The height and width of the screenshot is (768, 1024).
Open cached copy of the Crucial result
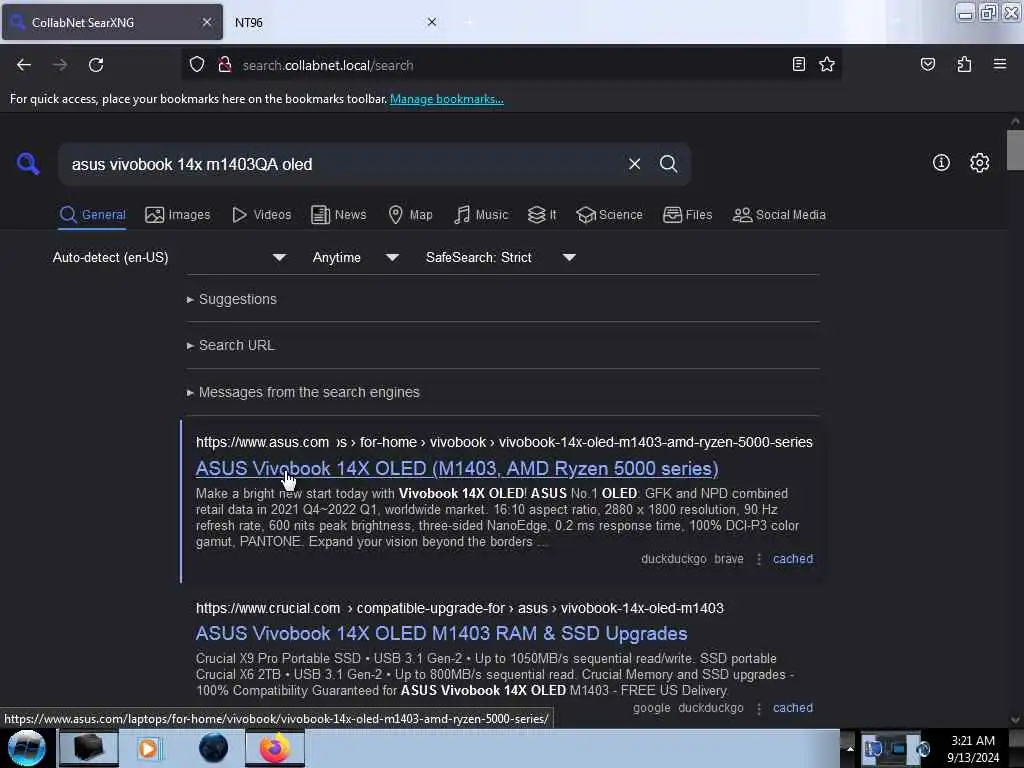coord(793,708)
